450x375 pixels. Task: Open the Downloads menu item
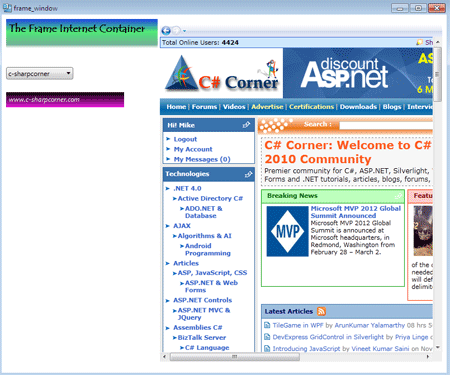coord(358,107)
